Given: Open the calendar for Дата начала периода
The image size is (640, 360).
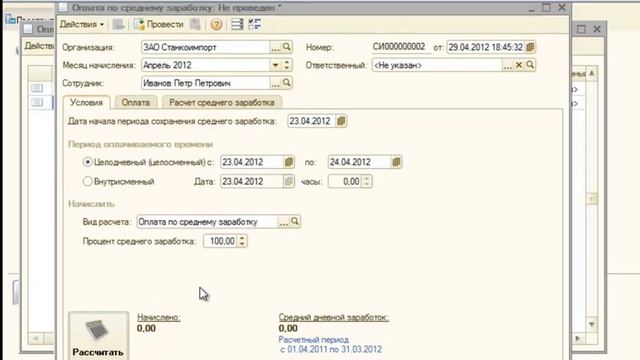Looking at the screenshot, I should [341, 121].
